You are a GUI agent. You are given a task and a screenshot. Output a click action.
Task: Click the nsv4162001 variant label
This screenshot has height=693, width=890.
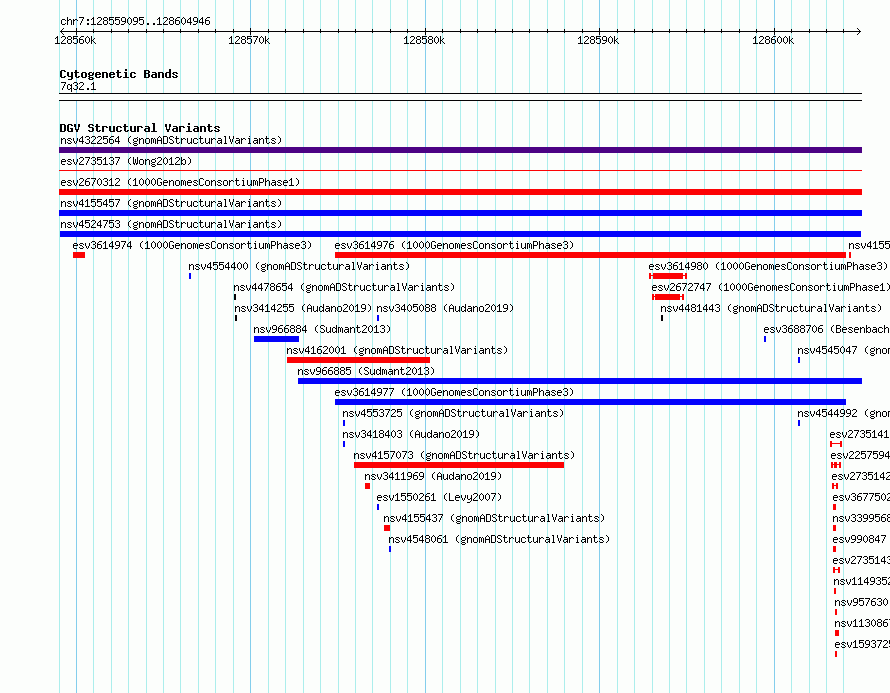click(x=397, y=350)
